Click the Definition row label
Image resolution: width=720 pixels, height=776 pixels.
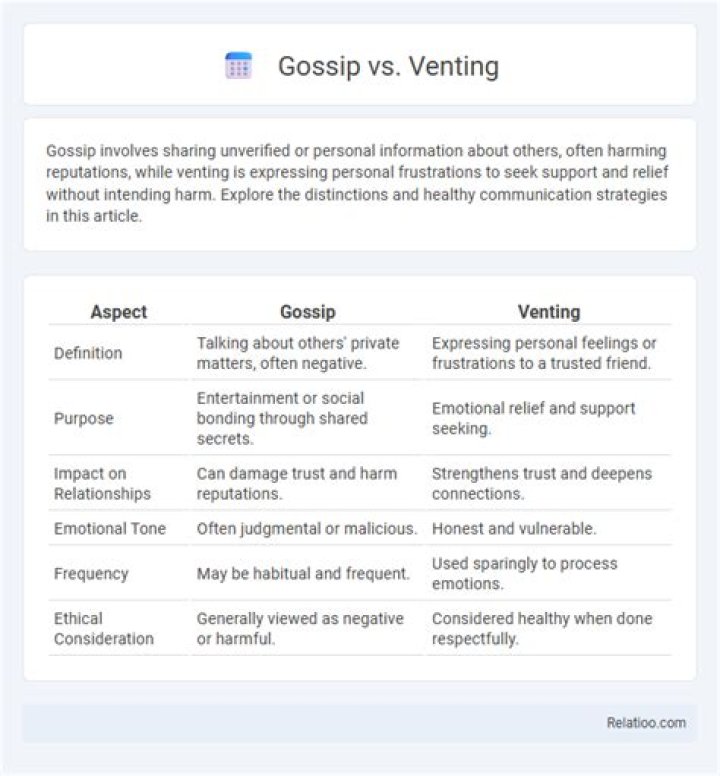tap(88, 353)
